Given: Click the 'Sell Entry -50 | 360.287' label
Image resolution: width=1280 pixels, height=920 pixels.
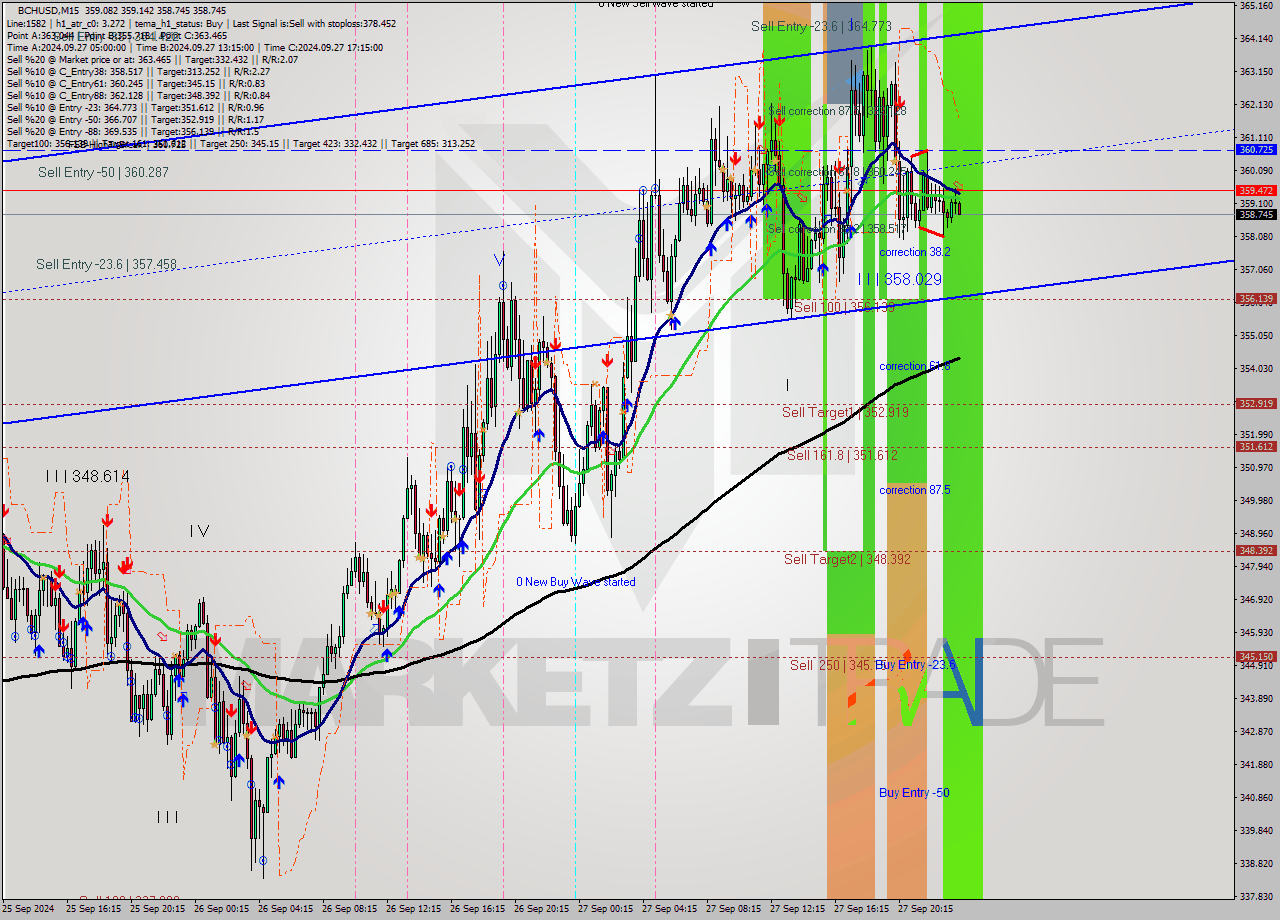Looking at the screenshot, I should click(103, 172).
